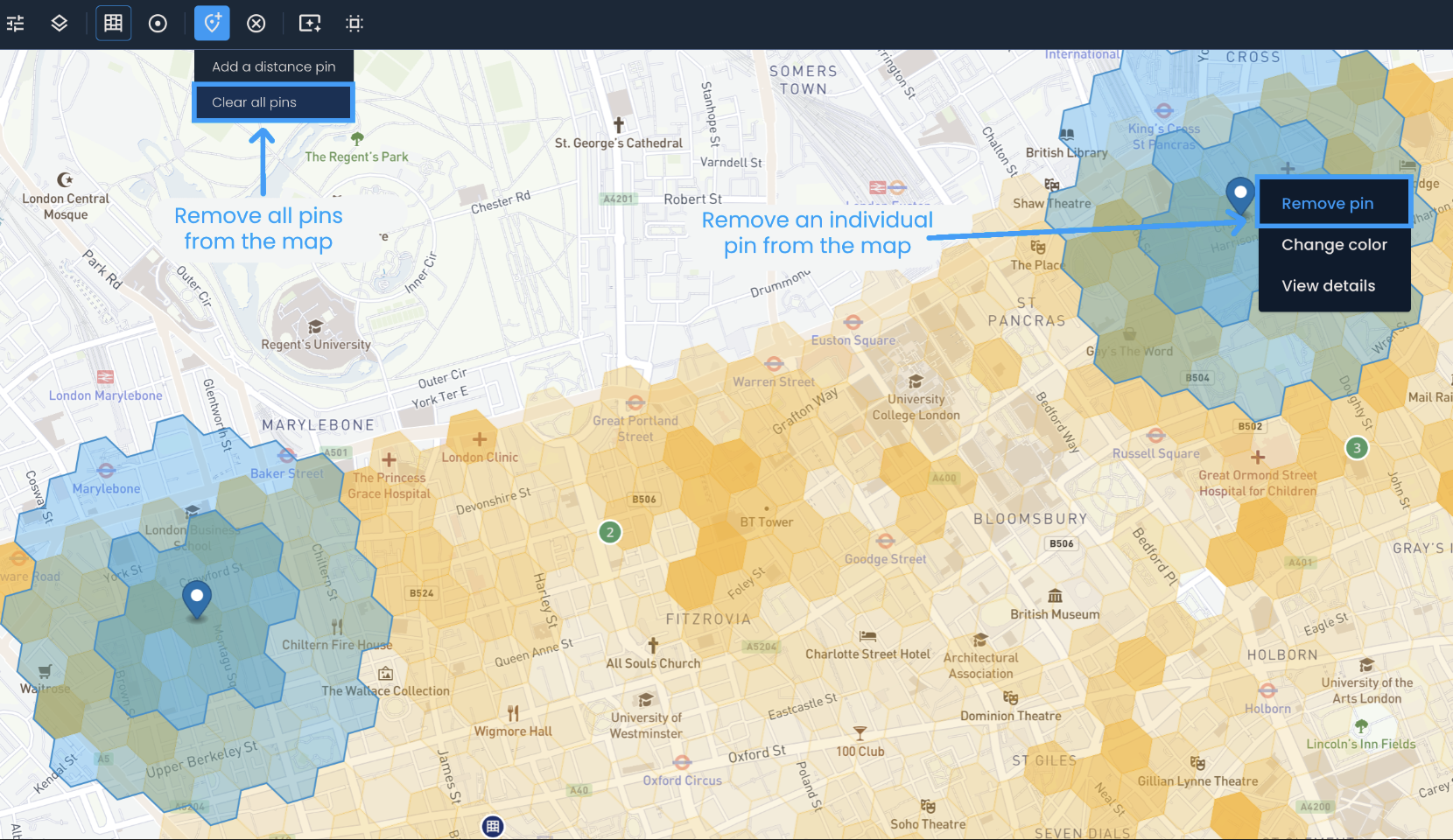Select the add screenshot frame icon

point(310,24)
